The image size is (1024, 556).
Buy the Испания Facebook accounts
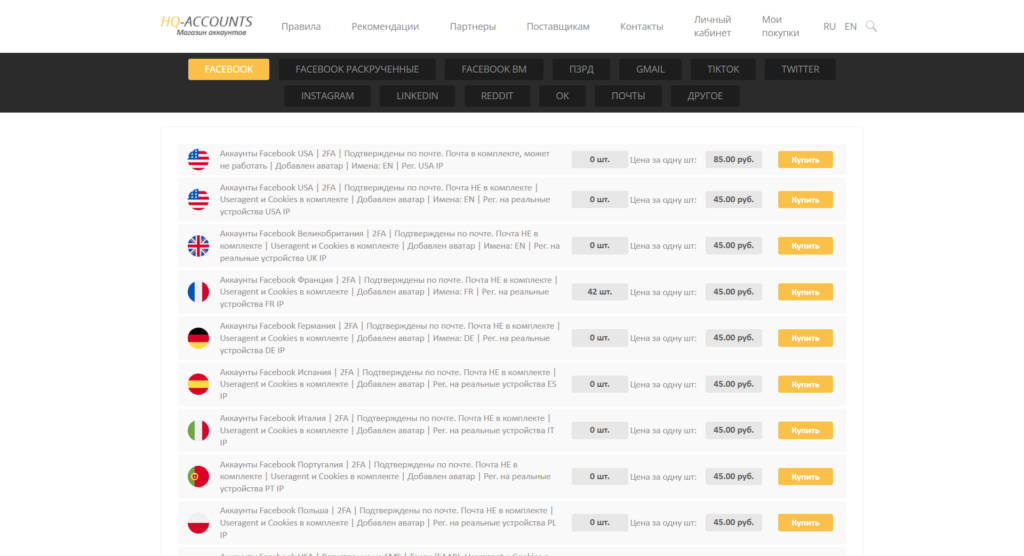[805, 384]
